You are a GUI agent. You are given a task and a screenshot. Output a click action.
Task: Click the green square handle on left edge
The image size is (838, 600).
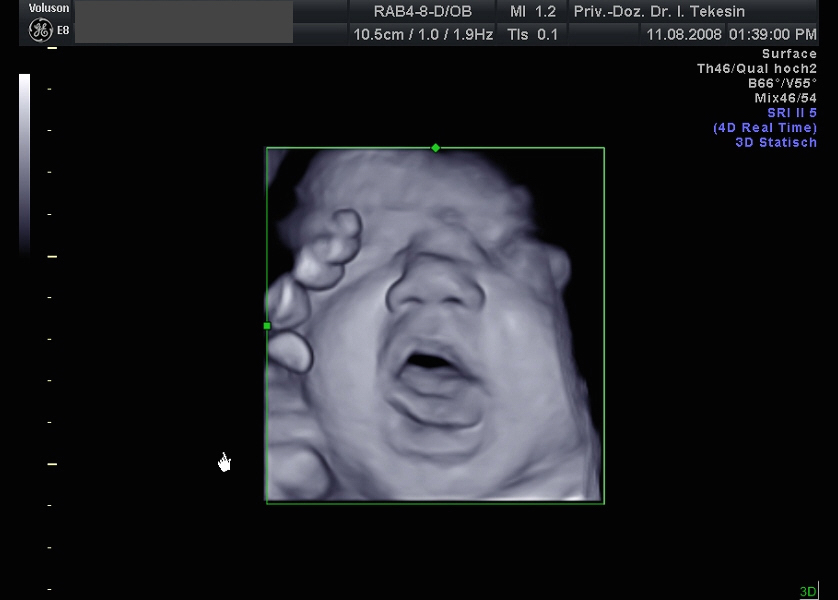point(267,326)
